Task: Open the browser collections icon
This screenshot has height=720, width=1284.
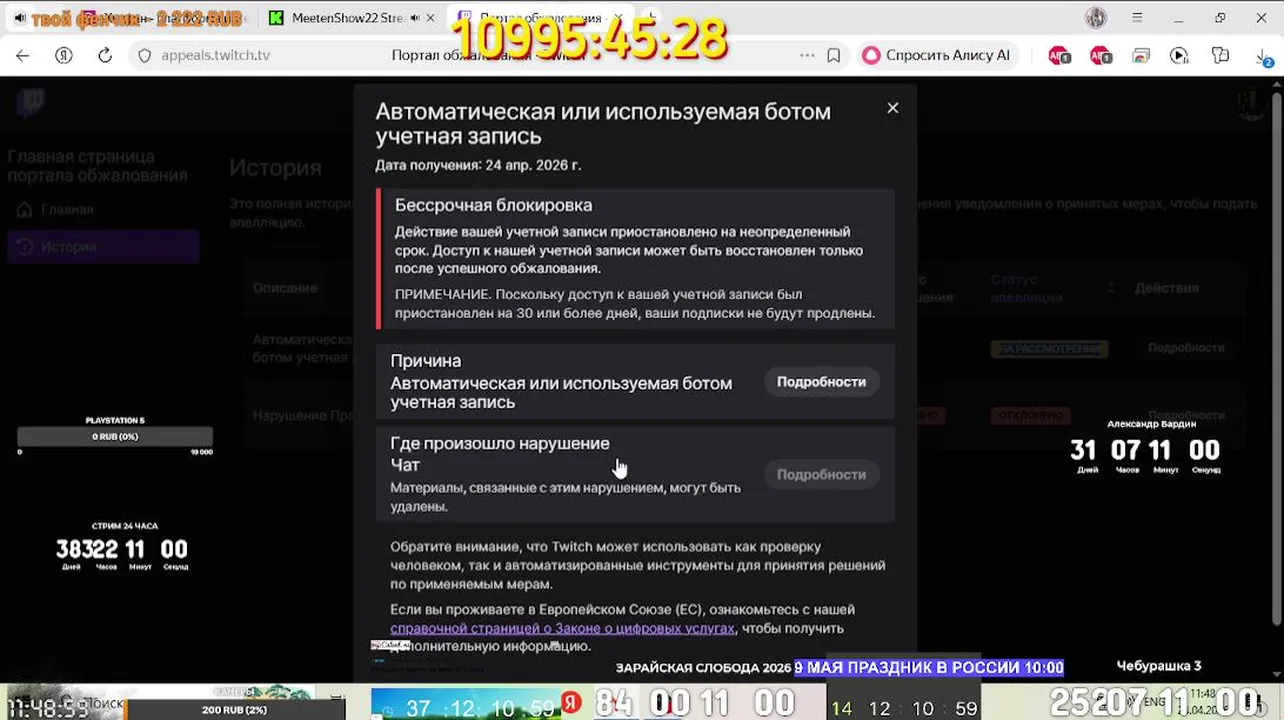Action: pyautogui.click(x=1220, y=55)
